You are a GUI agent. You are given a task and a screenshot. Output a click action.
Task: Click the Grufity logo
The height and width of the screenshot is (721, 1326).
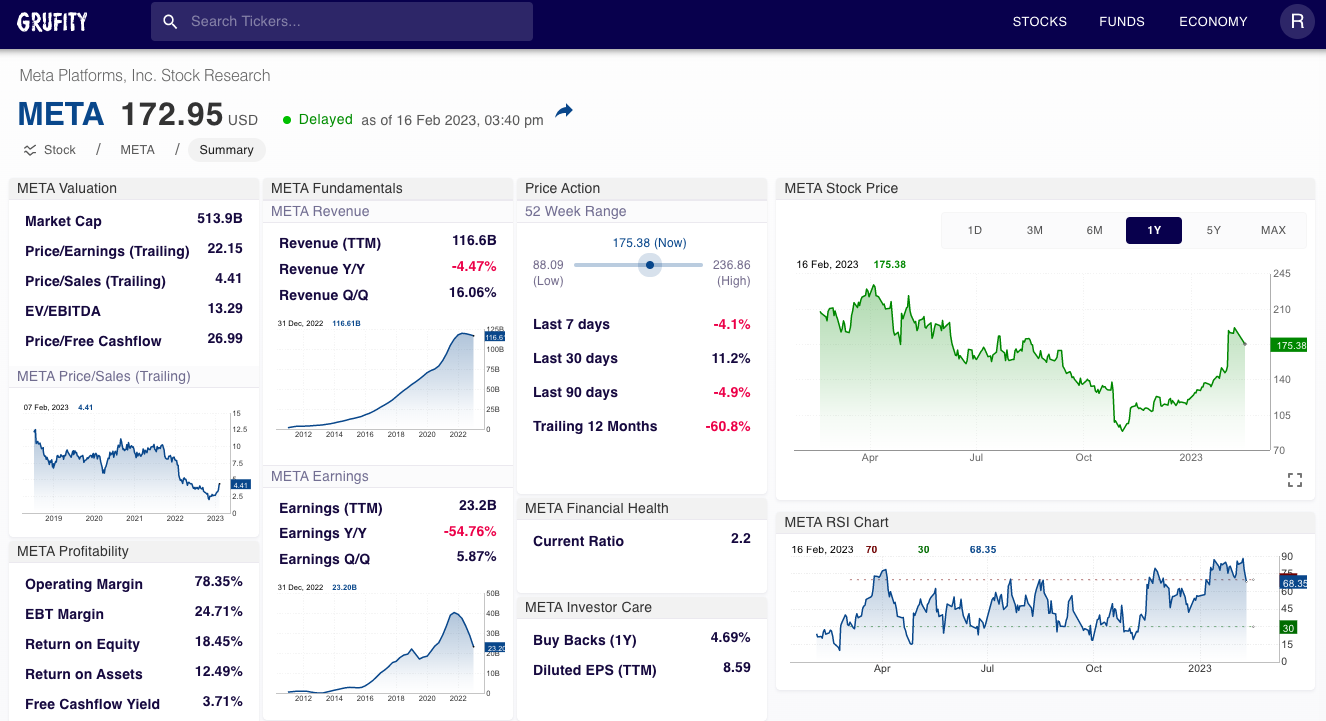click(x=52, y=21)
